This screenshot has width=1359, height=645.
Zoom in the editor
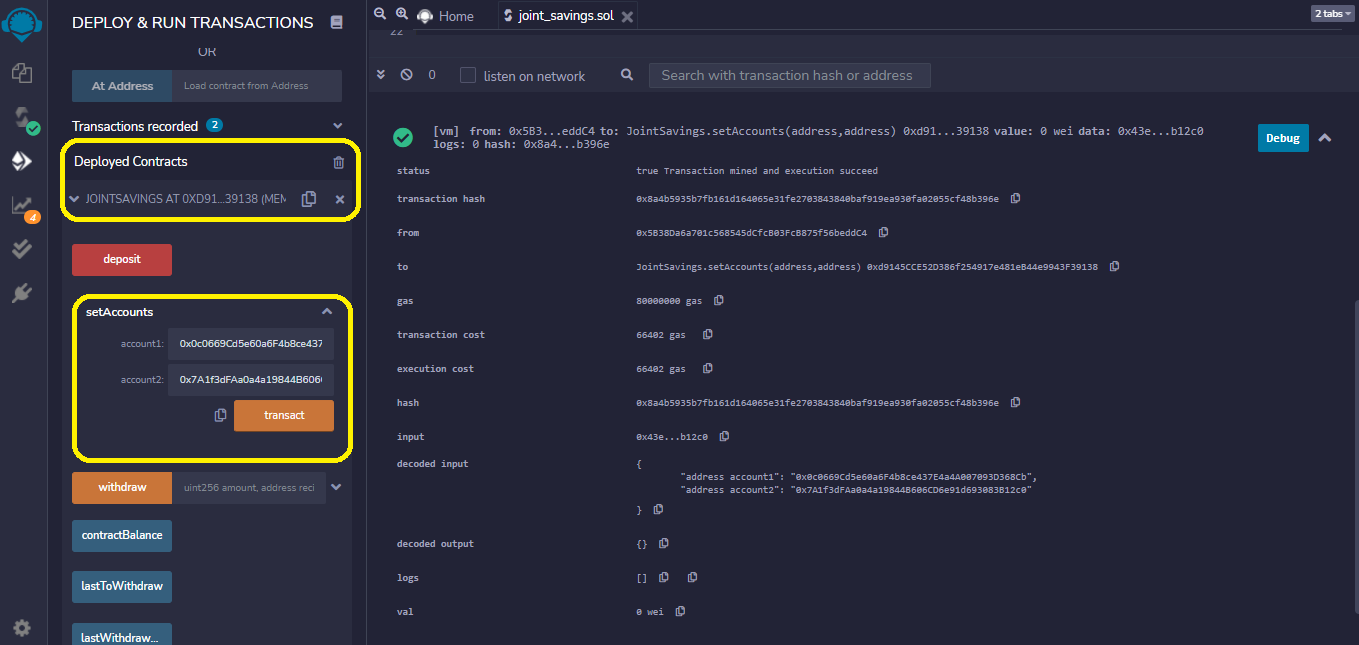point(402,14)
